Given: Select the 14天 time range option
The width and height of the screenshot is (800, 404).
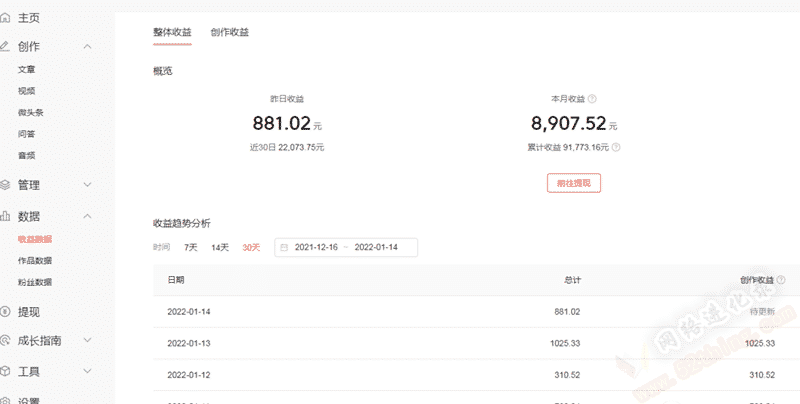Looking at the screenshot, I should click(219, 247).
